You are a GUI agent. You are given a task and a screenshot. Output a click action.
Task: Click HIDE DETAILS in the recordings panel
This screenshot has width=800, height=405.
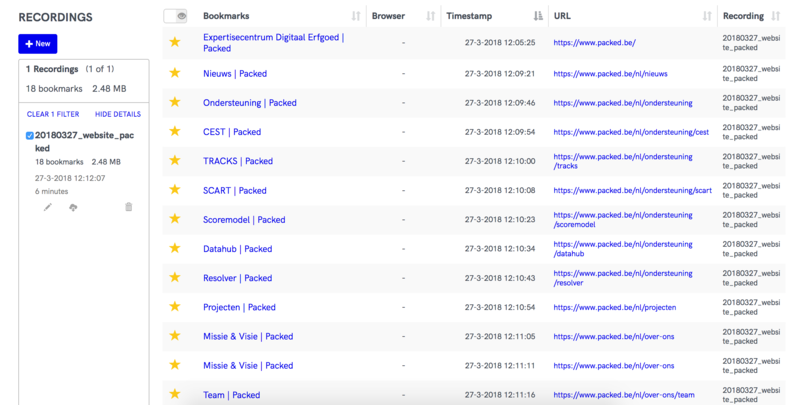tap(118, 115)
